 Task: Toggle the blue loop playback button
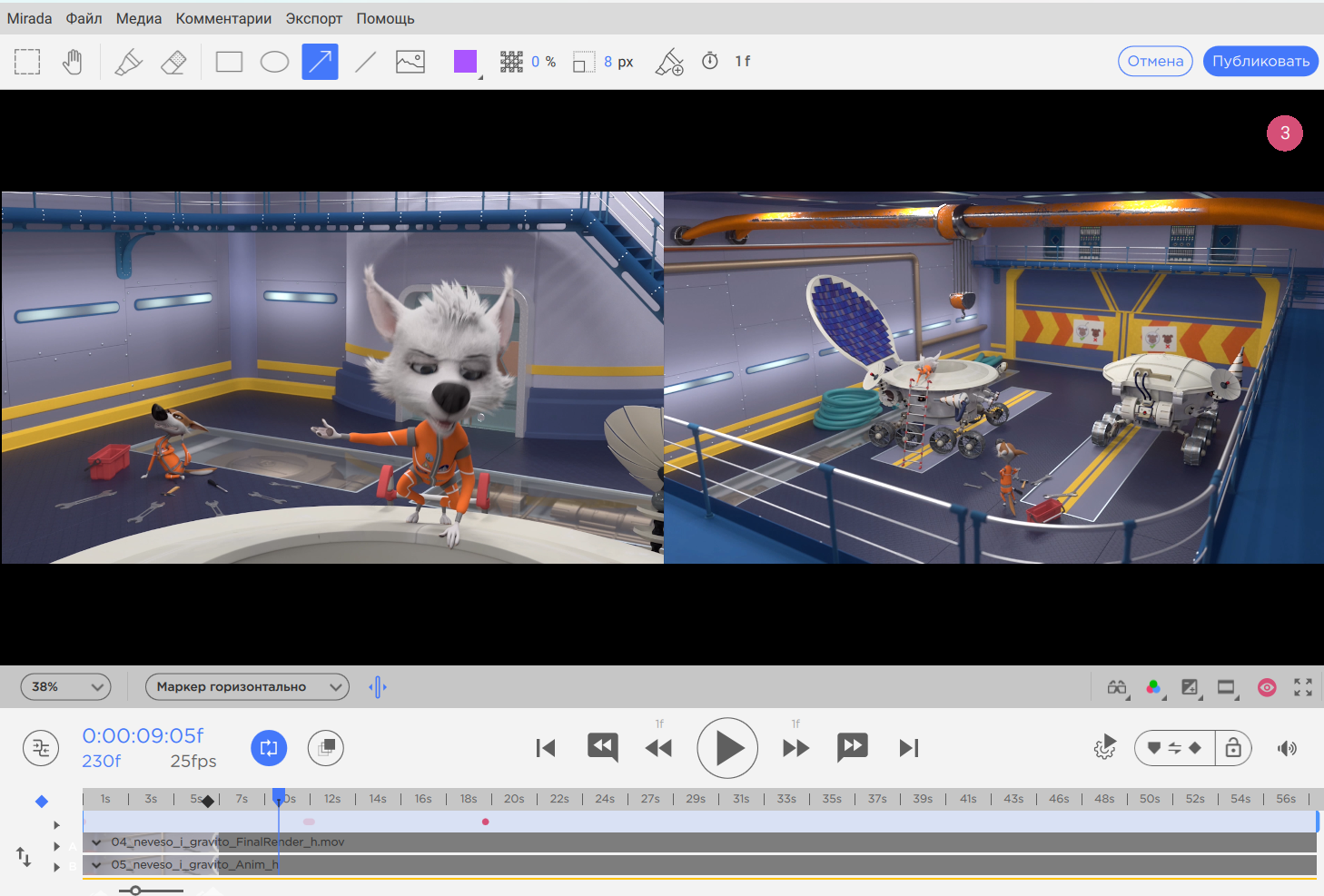[269, 748]
